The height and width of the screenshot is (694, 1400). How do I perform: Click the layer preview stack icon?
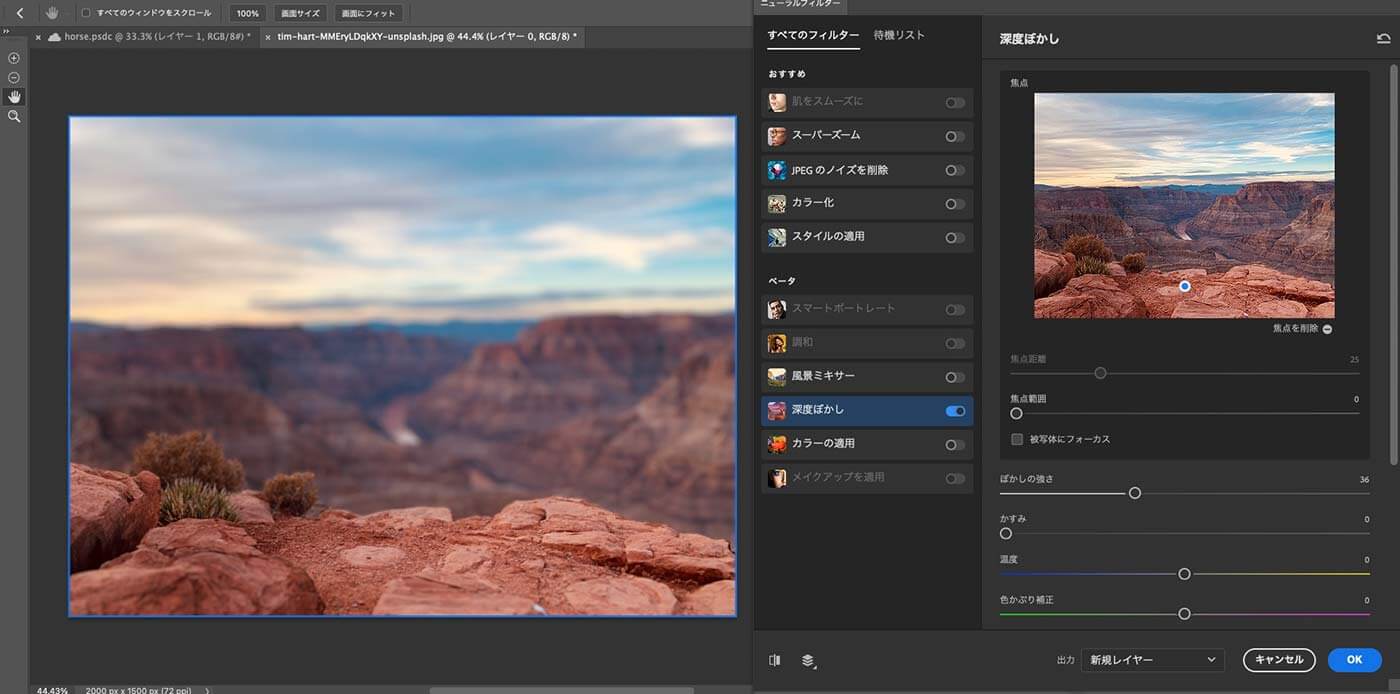[x=808, y=660]
